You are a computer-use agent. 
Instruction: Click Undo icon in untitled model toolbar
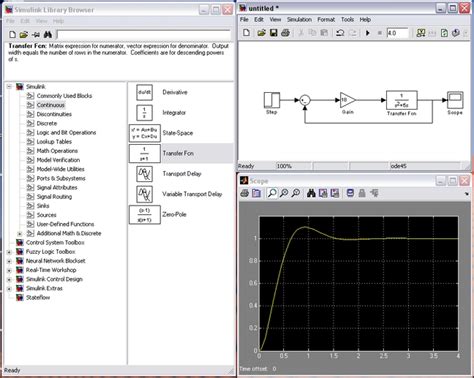pos(340,33)
